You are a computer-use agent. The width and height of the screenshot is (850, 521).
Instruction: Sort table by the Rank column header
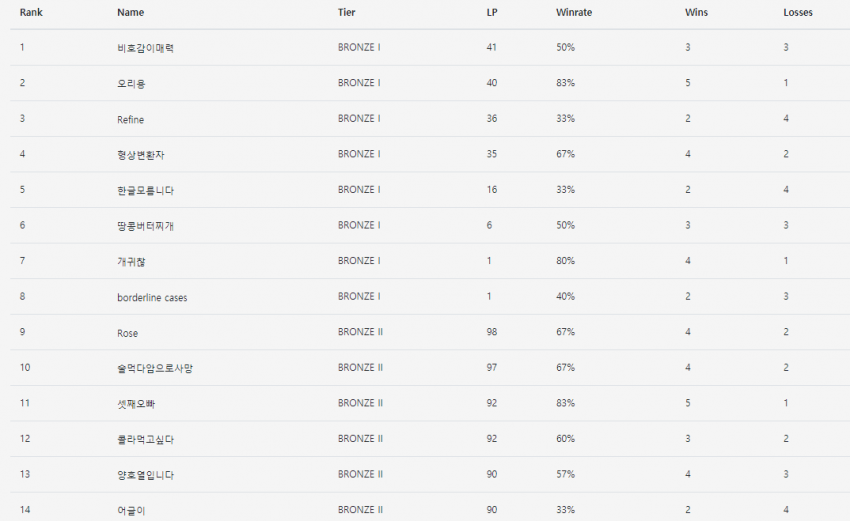(x=31, y=13)
